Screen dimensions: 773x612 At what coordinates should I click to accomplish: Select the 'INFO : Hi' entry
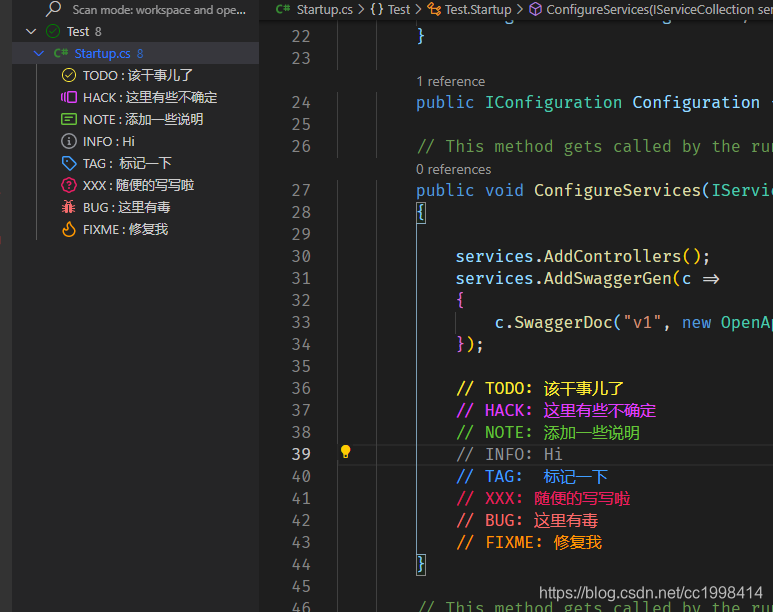(108, 142)
